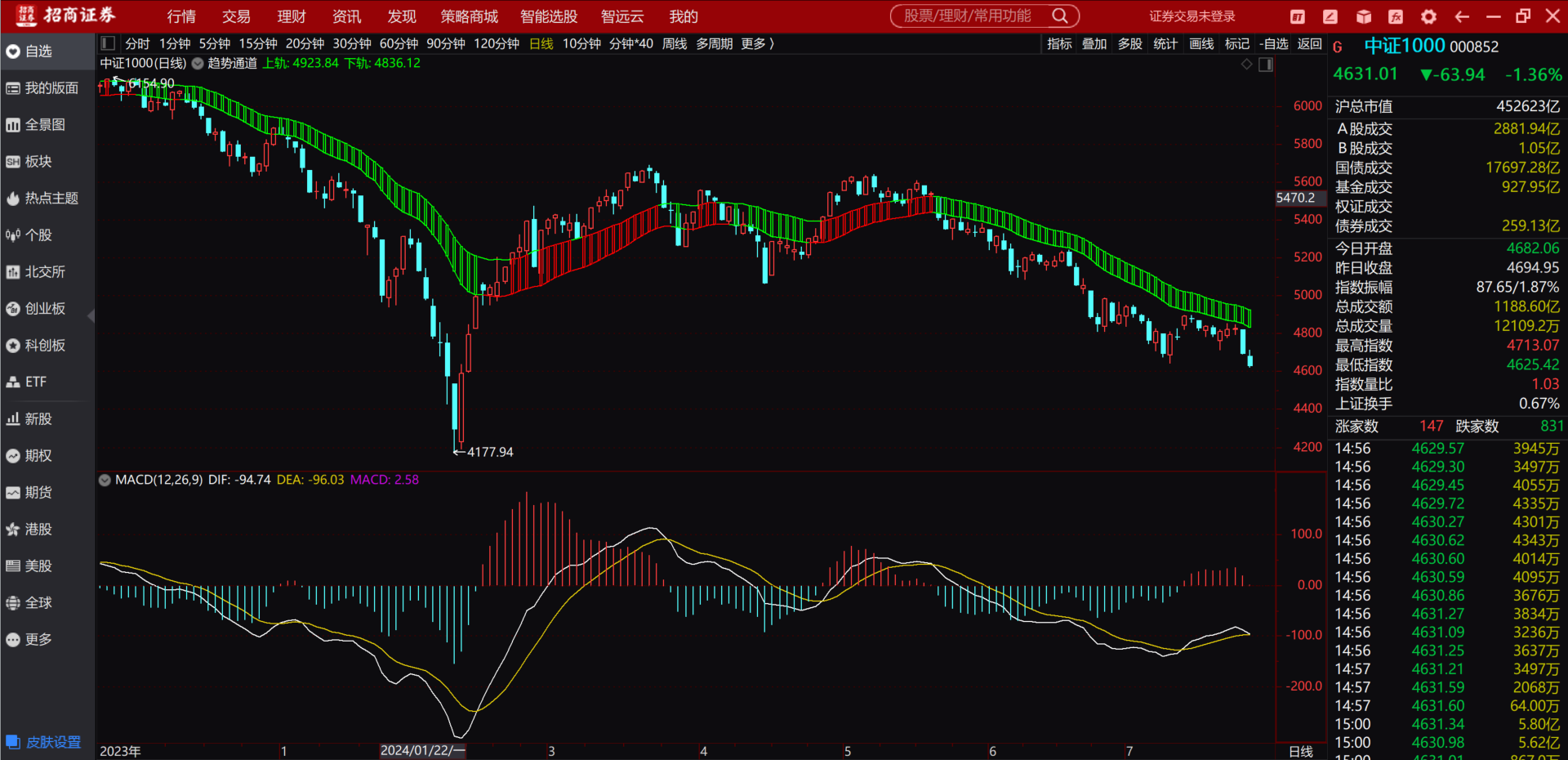Image resolution: width=1568 pixels, height=760 pixels.
Task: Open 全景图 panorama view
Action: [47, 125]
